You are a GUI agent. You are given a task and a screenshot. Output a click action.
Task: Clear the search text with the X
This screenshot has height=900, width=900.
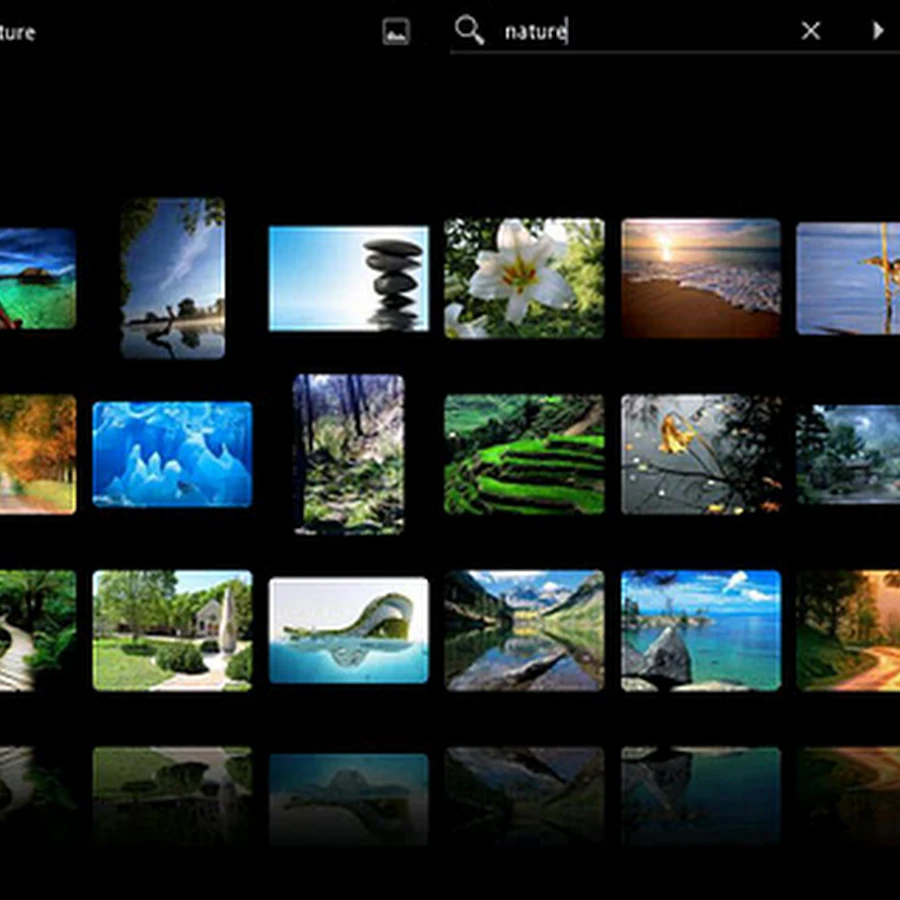(x=810, y=30)
